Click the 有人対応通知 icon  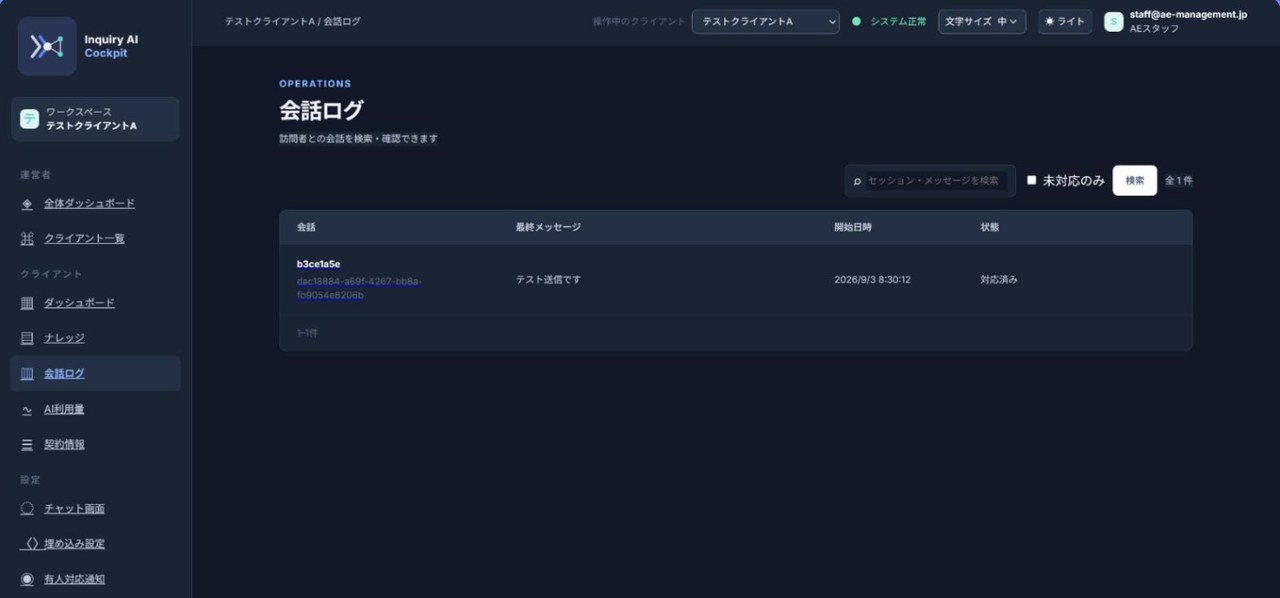pyautogui.click(x=27, y=579)
